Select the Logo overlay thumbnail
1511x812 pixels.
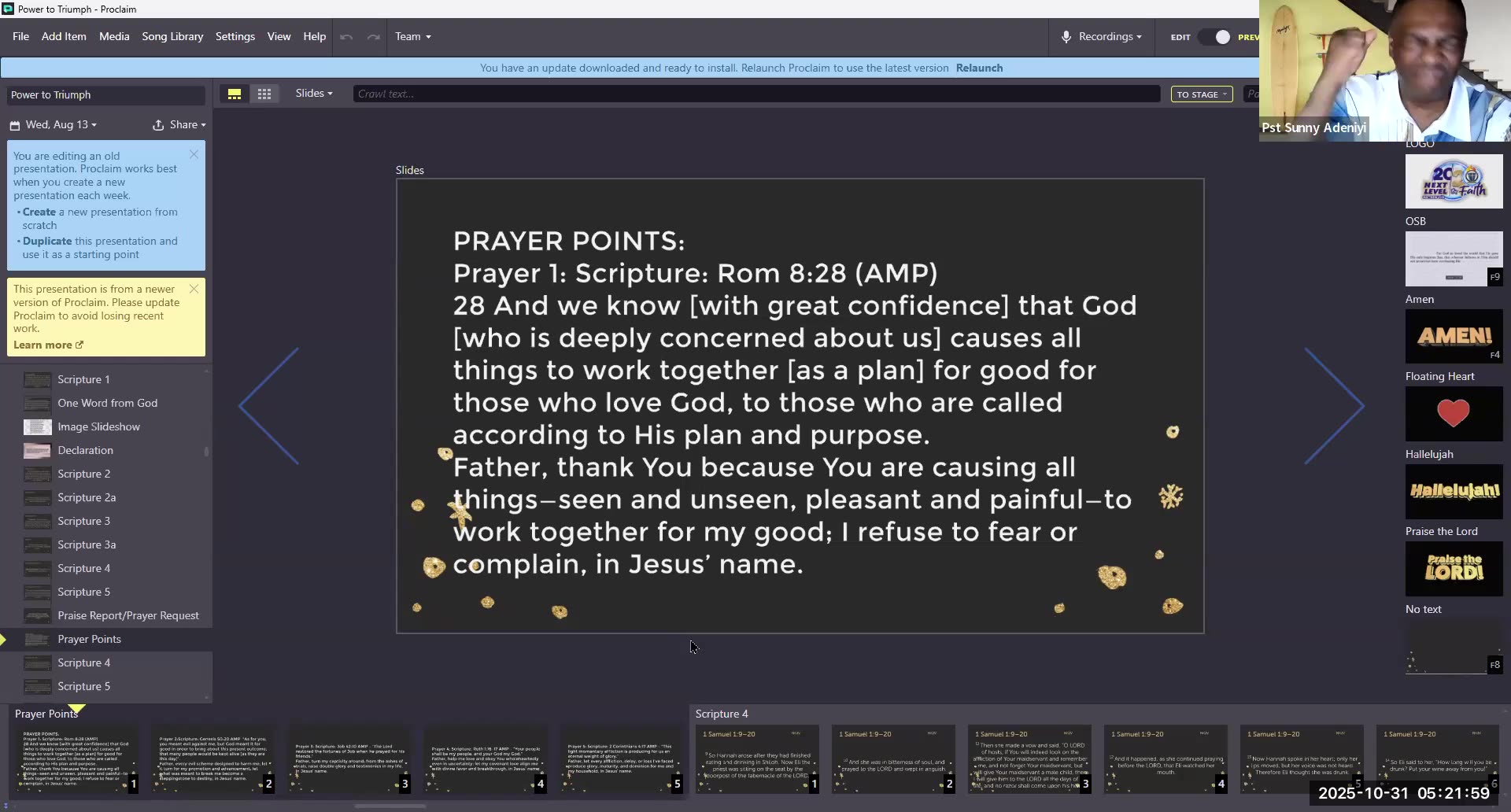1454,181
